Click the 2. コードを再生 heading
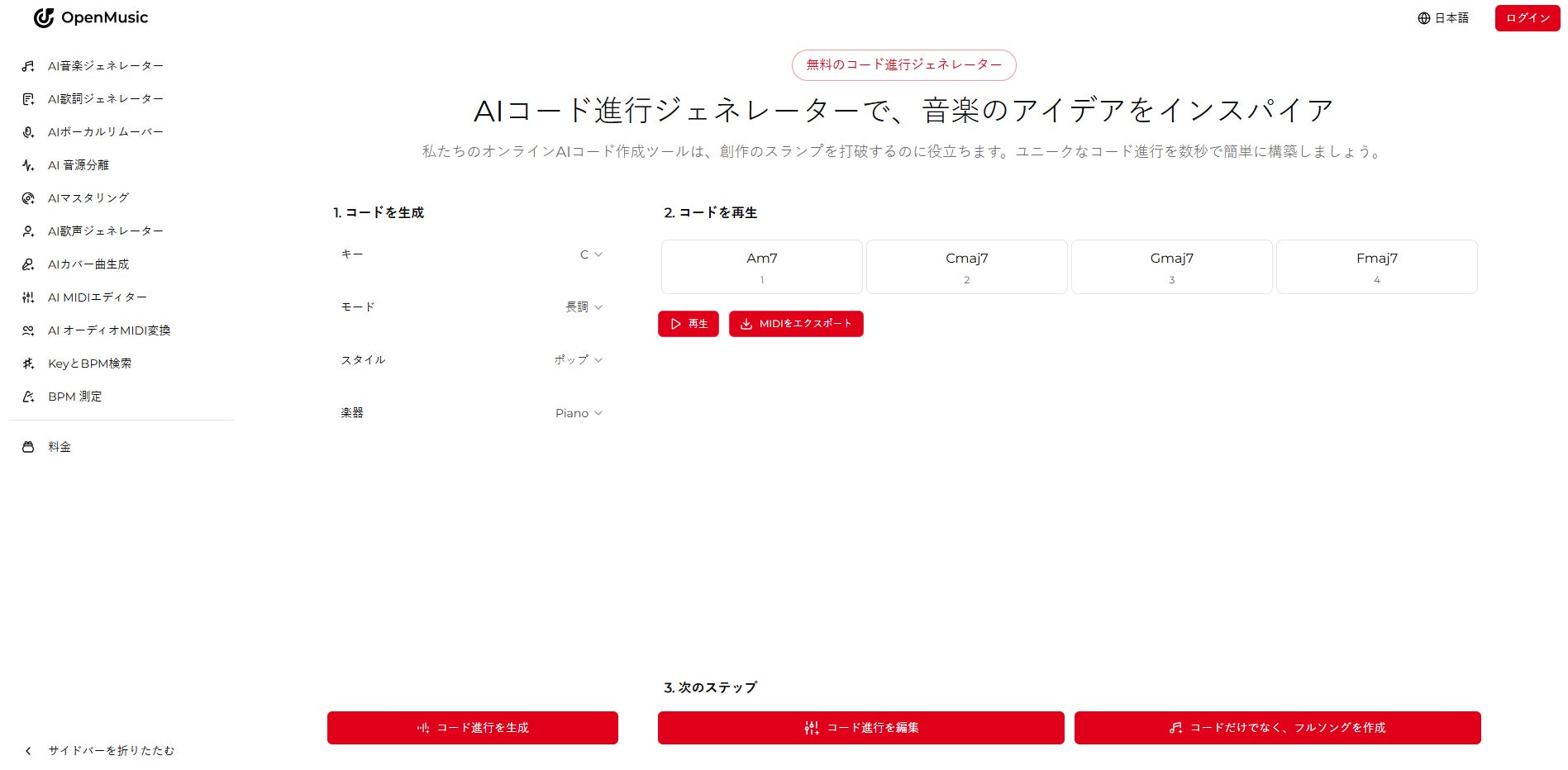Screen dimensions: 1568x770 coord(711,213)
